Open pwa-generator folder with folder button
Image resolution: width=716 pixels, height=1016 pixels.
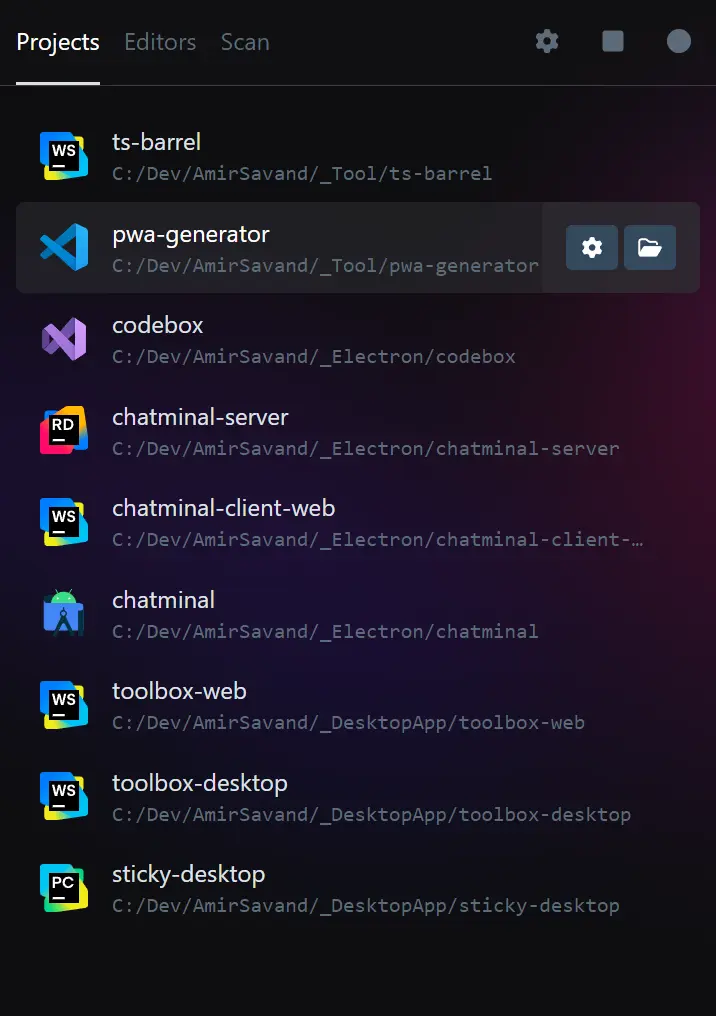pyautogui.click(x=649, y=248)
